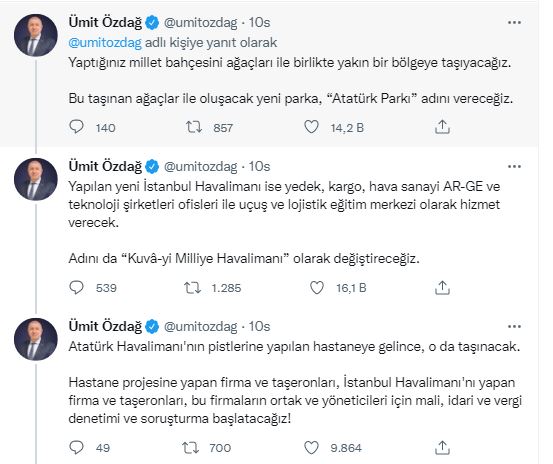Open the blue @umitozdag reply mention link
553x464 pixels.
105,43
